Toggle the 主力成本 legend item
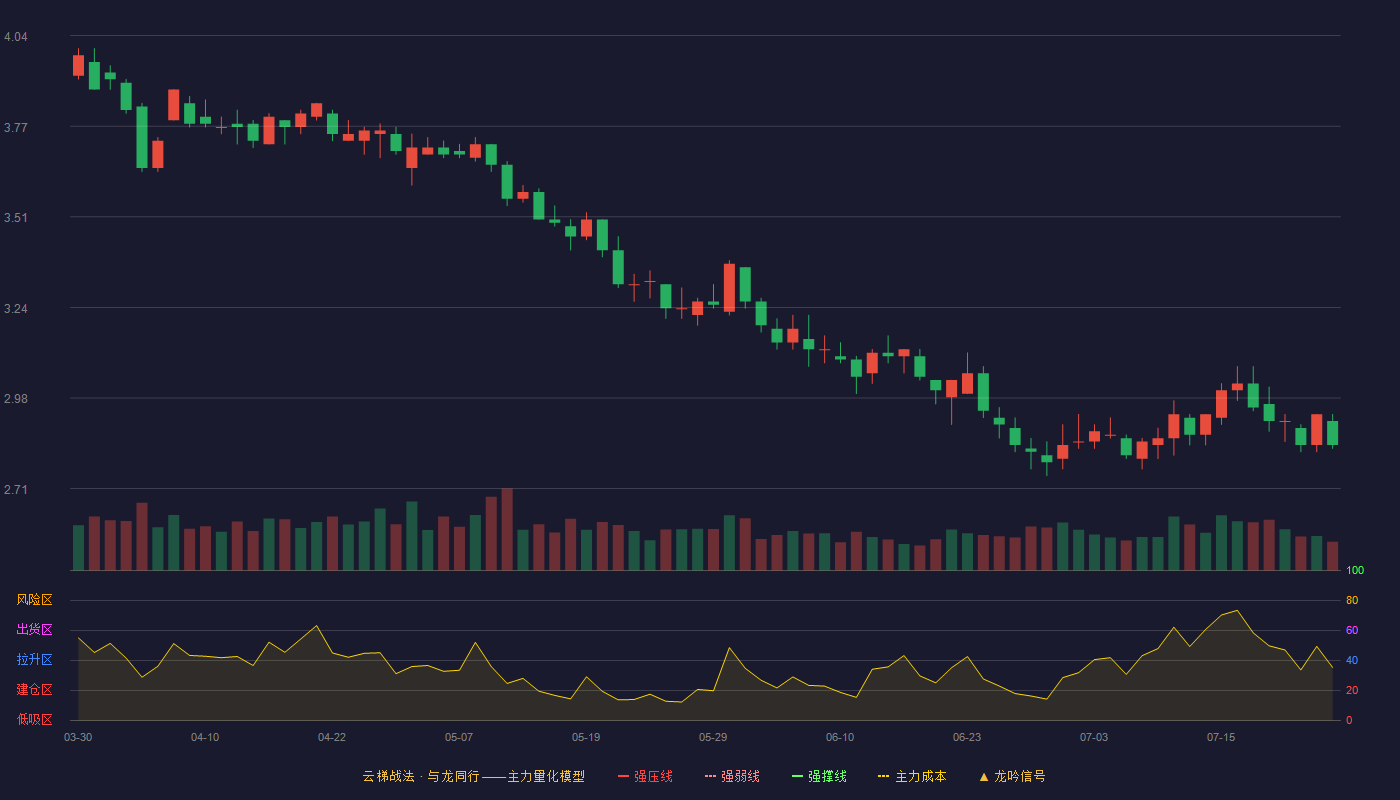 pyautogui.click(x=912, y=776)
